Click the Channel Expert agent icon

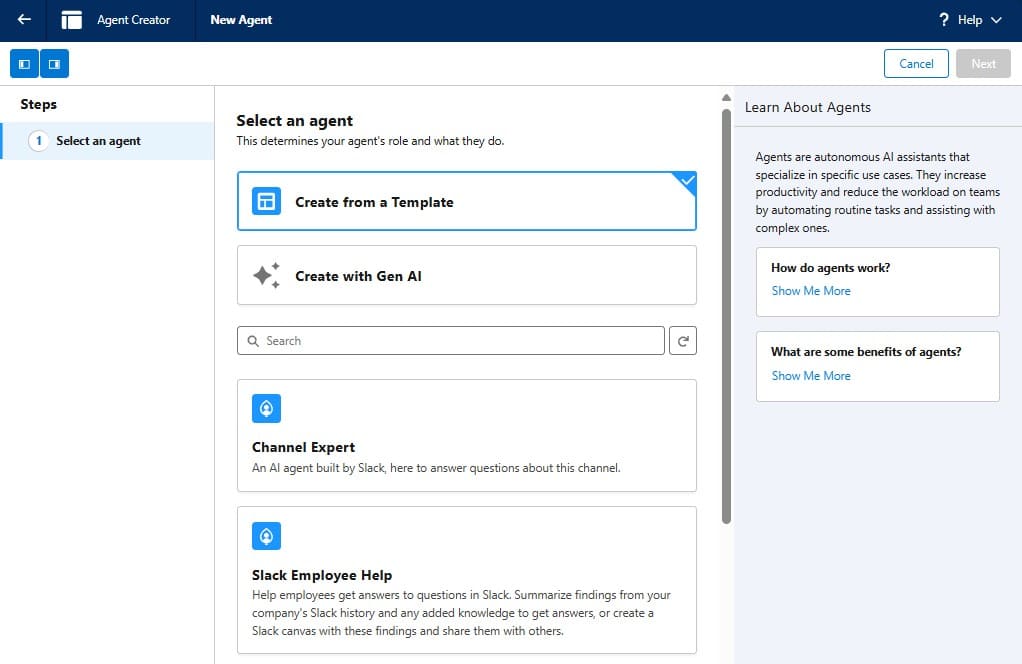click(266, 408)
